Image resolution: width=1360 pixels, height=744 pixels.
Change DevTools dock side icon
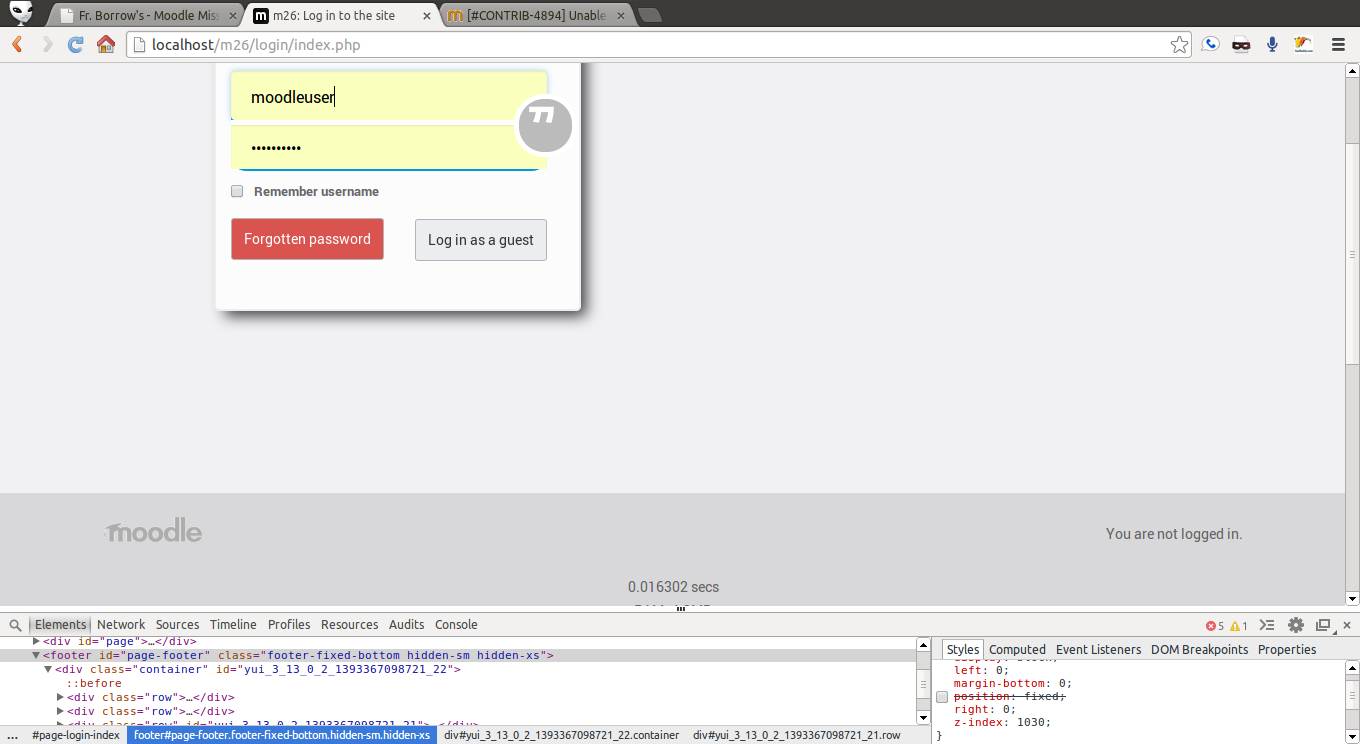(x=1324, y=625)
